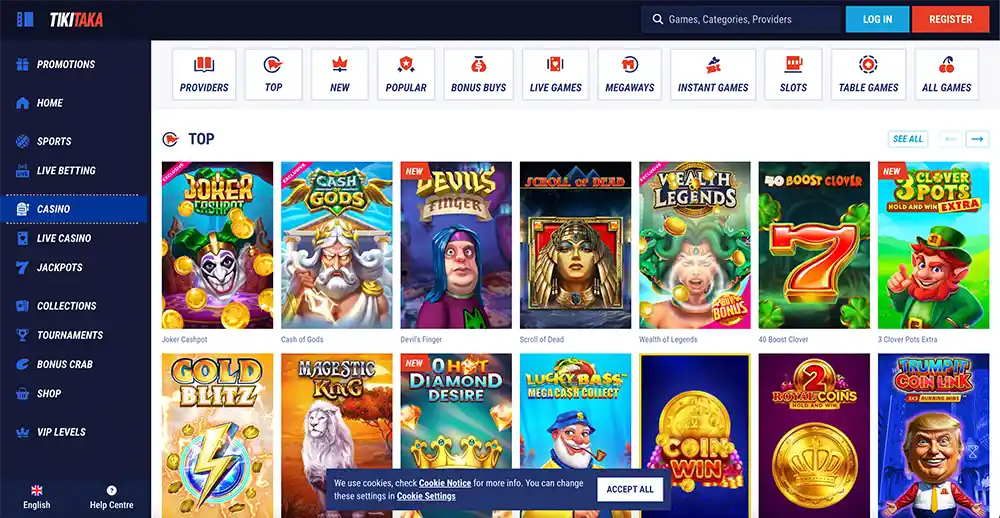Show previous Top games with left arrow

tap(950, 138)
